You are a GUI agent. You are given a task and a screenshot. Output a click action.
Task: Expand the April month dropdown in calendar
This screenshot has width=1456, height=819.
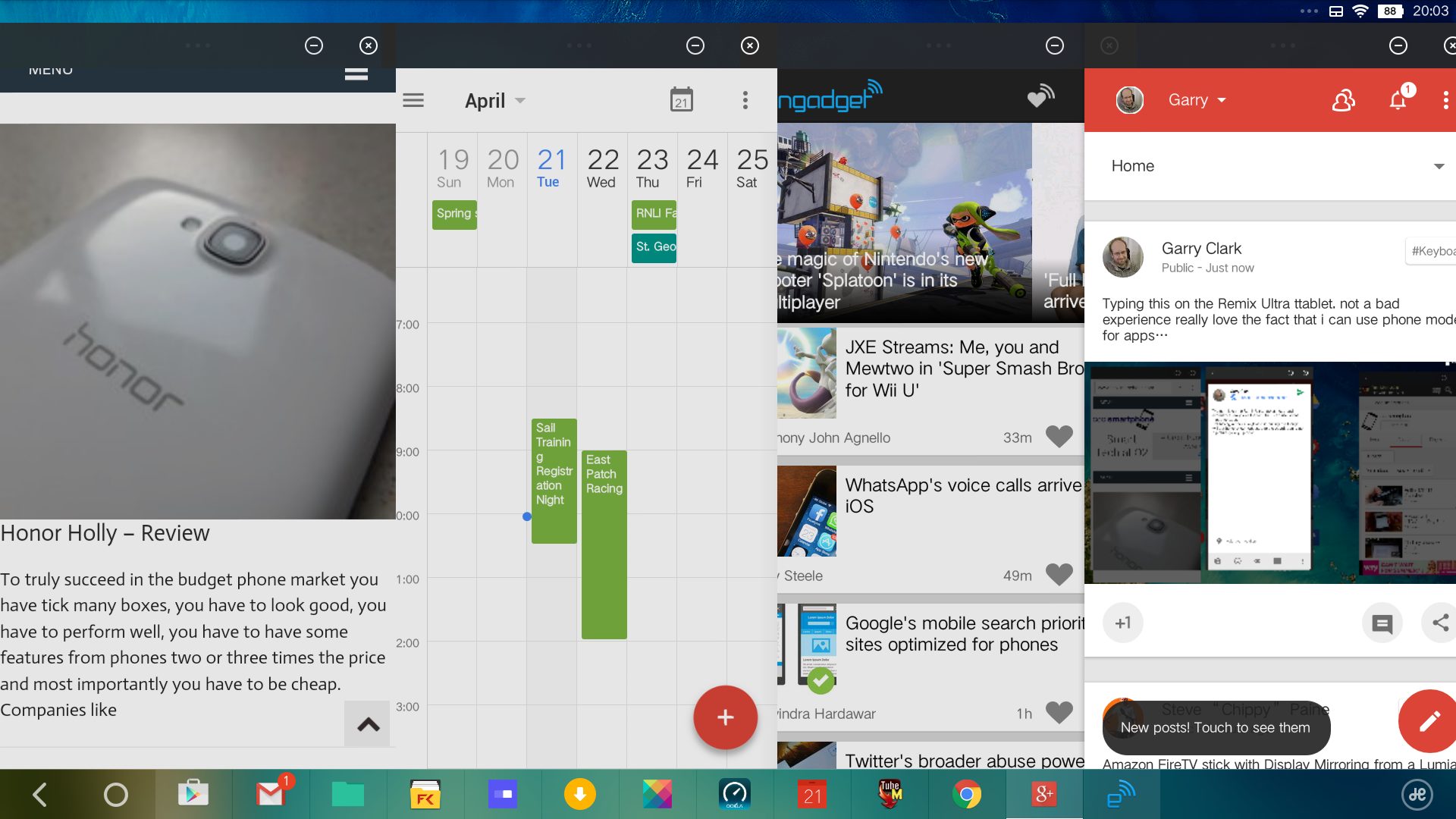(x=495, y=100)
